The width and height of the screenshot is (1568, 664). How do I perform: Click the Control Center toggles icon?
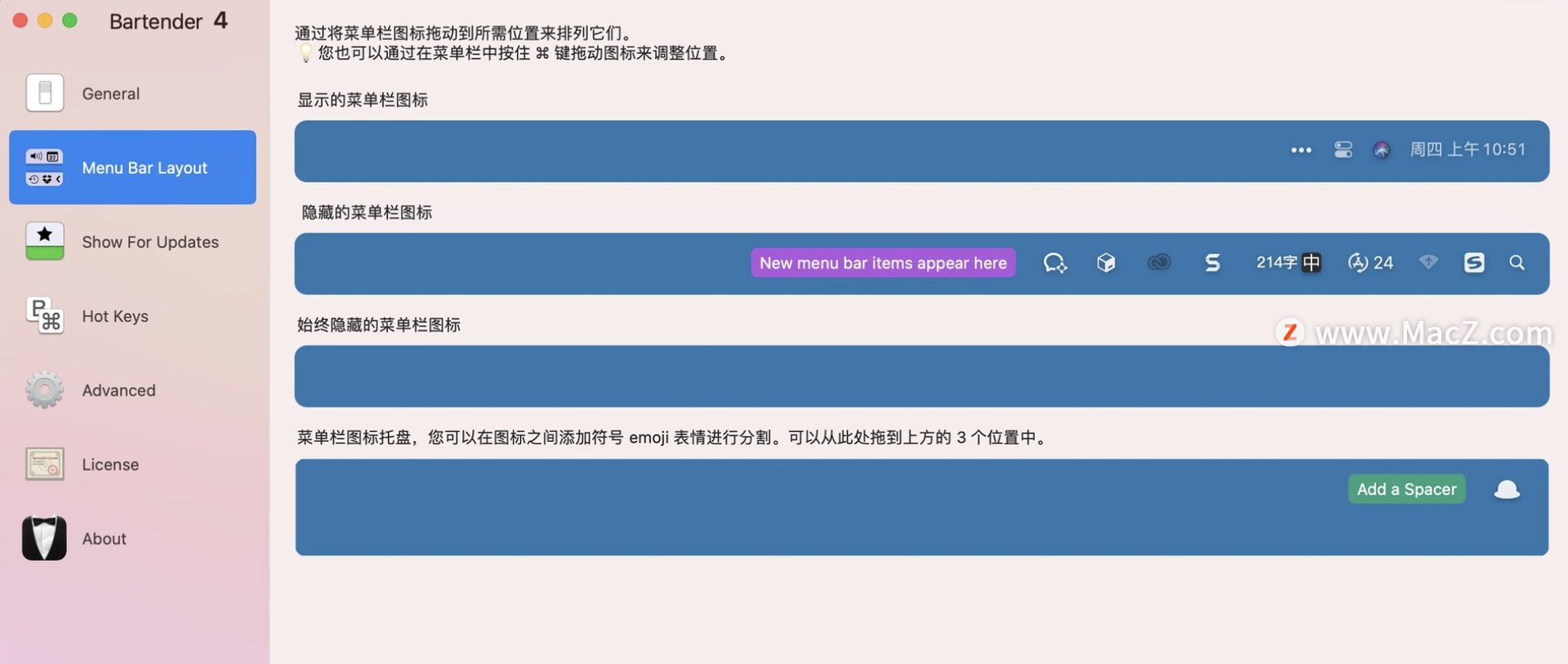click(x=1343, y=149)
